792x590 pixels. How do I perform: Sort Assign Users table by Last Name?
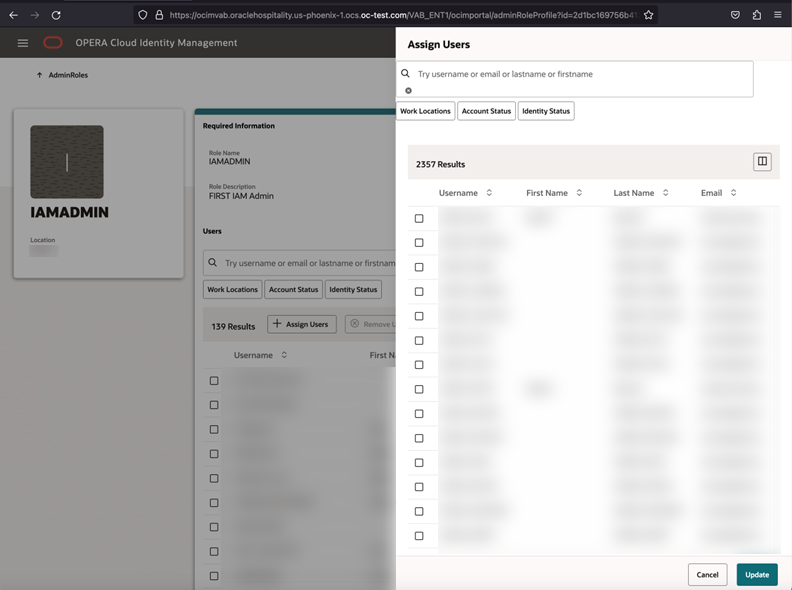point(666,193)
